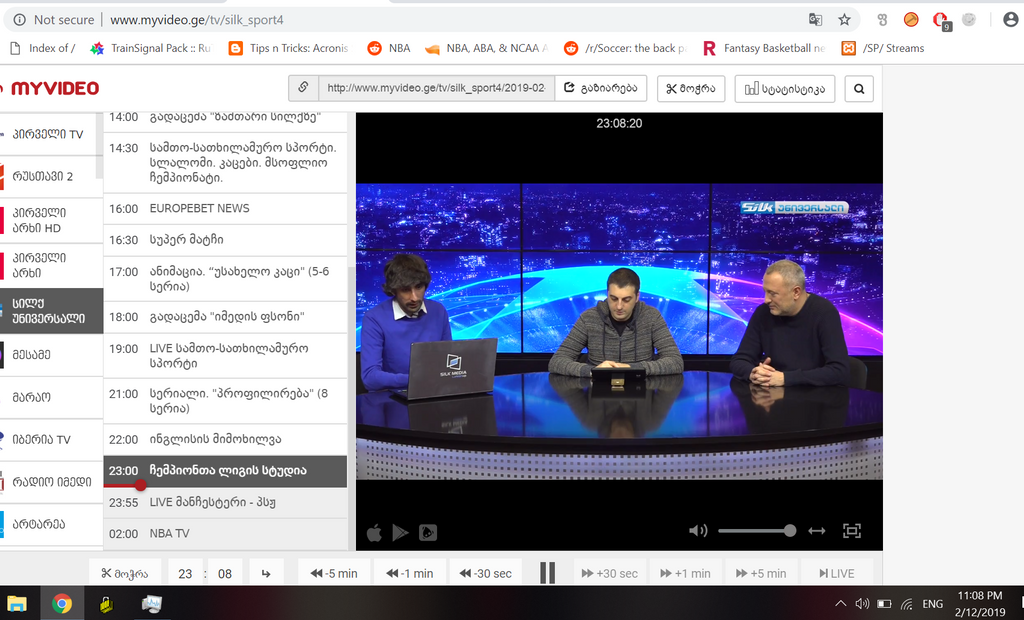Select რადიო იმედი channel
Image resolution: width=1024 pixels, height=620 pixels.
51,482
